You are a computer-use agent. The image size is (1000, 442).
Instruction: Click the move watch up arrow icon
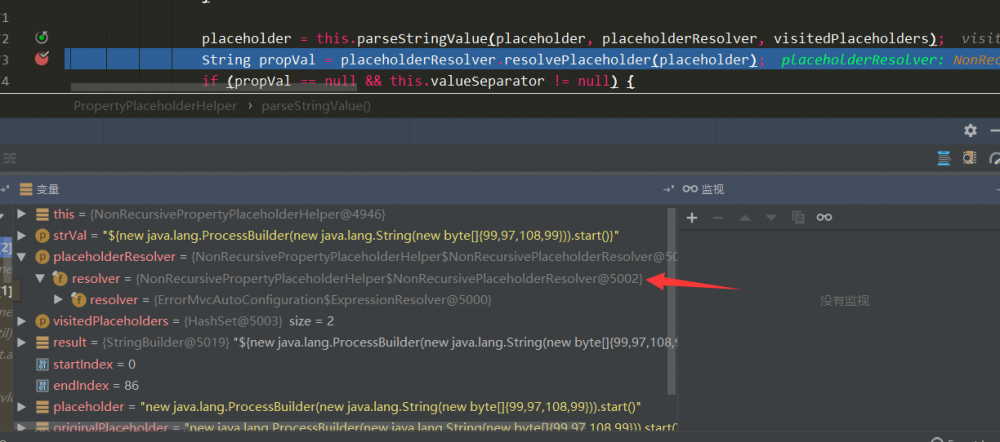point(745,217)
